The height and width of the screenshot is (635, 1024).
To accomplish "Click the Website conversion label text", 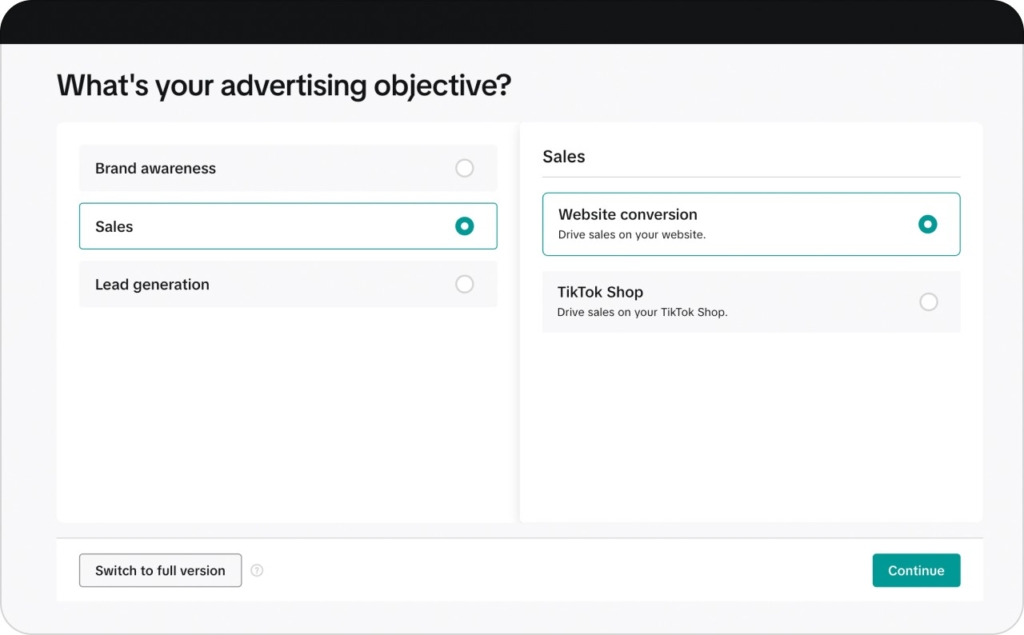I will coord(625,214).
